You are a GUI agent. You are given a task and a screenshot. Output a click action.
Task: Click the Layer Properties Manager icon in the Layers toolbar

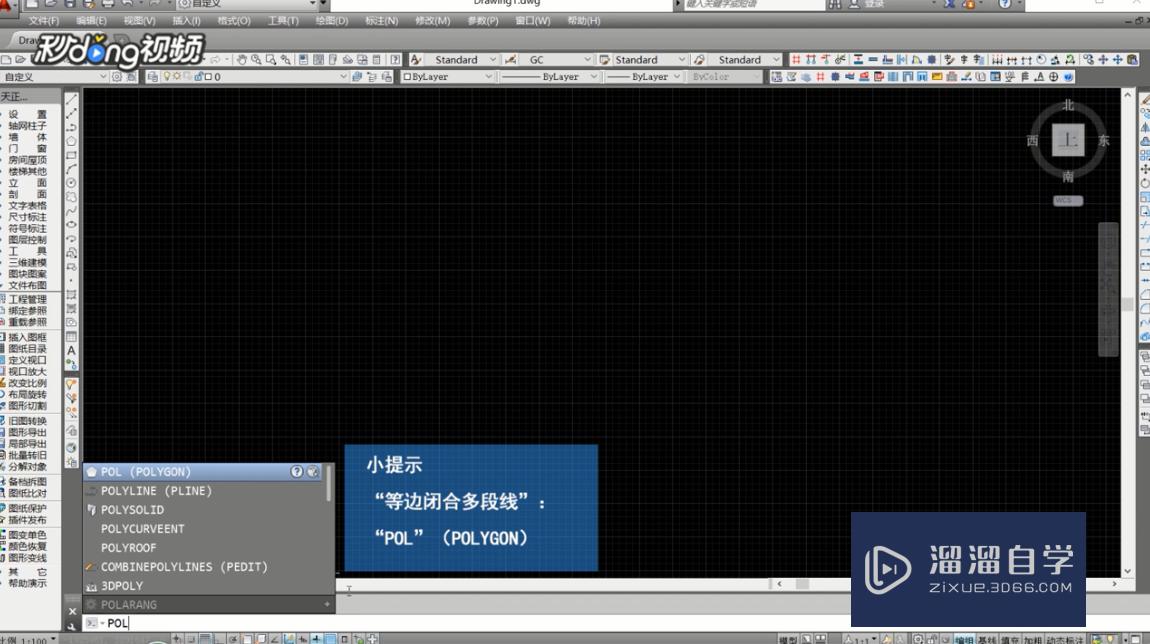click(152, 76)
